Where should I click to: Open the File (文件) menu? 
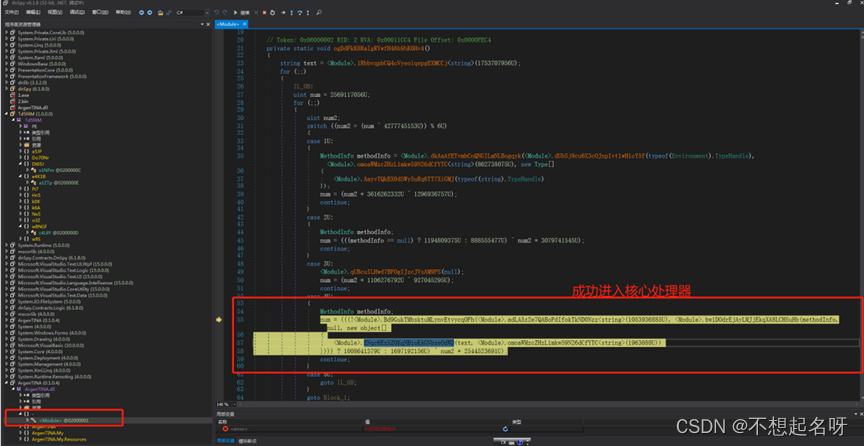(x=11, y=12)
